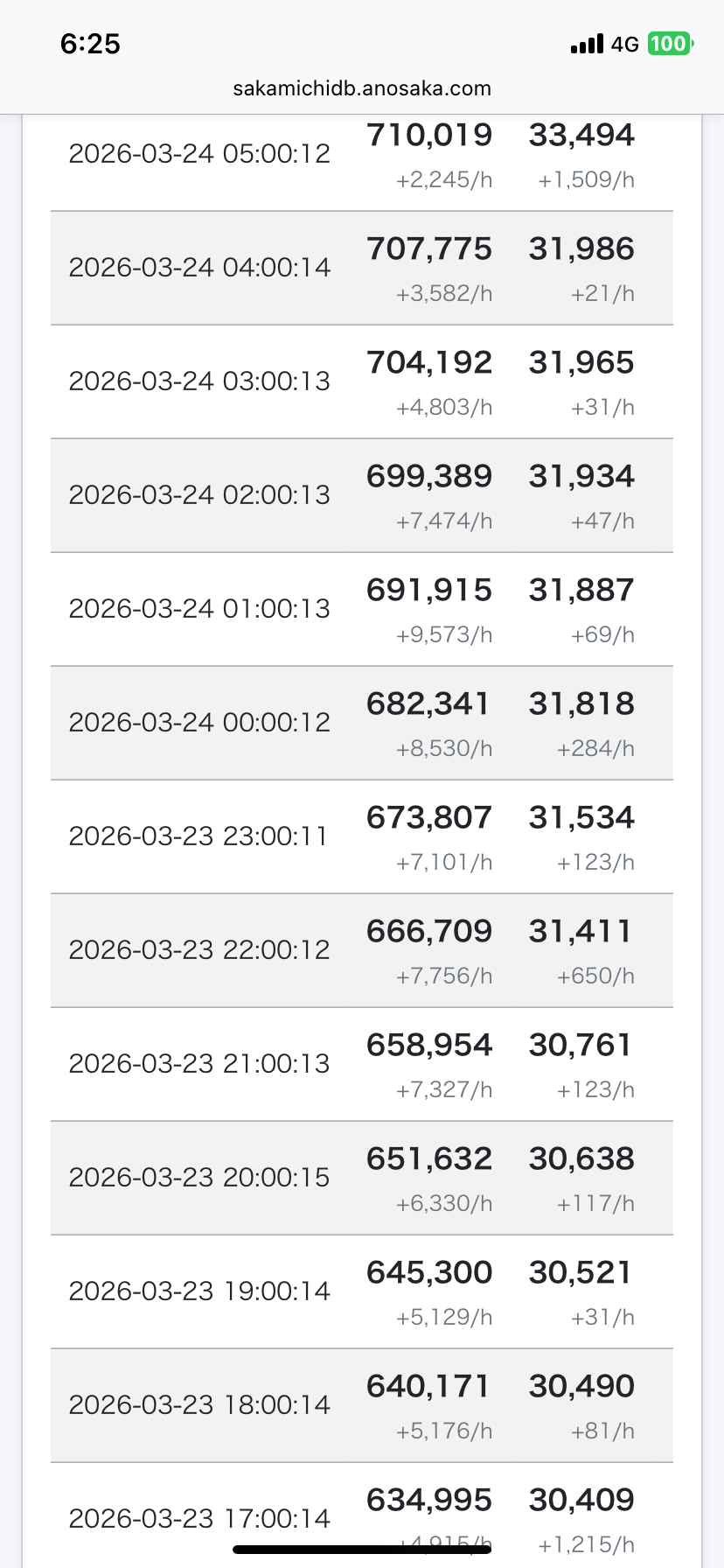Select the 2026-03-24 01:00:13 row timestamp

pos(199,609)
